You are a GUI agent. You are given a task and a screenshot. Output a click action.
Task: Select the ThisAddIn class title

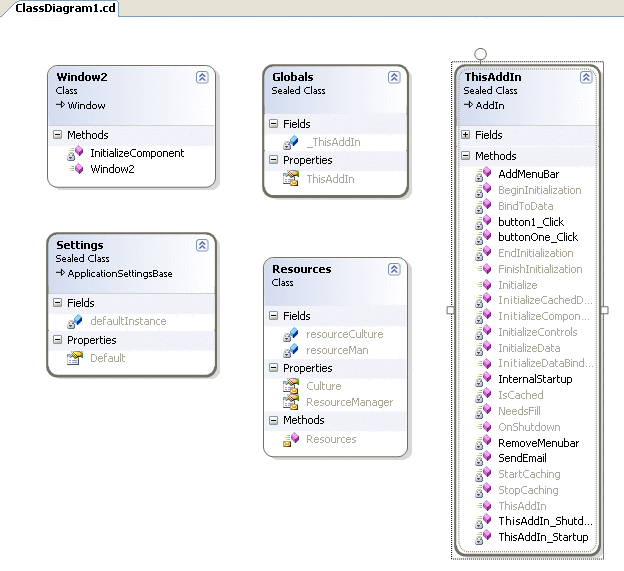pyautogui.click(x=493, y=77)
